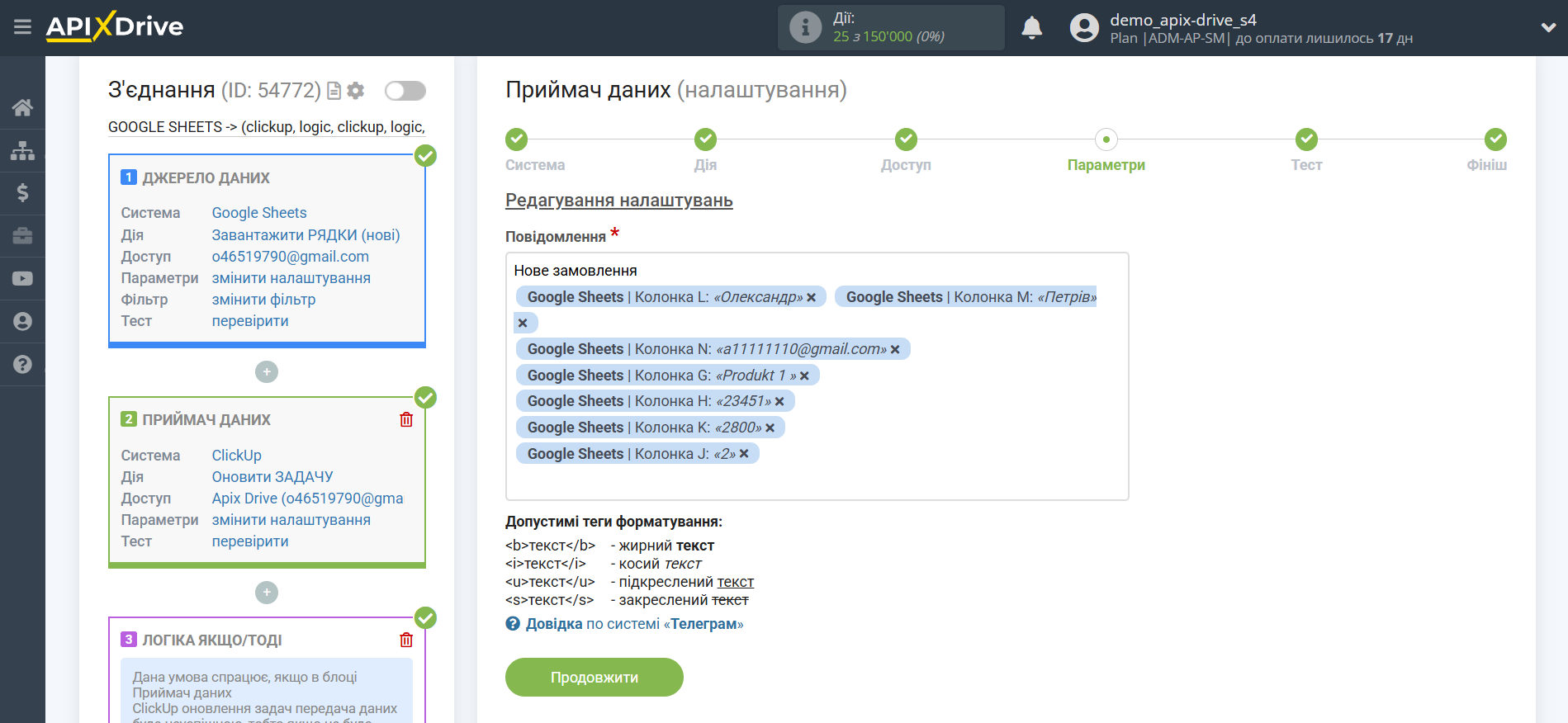The width and height of the screenshot is (1568, 723).
Task: Open notifications bell
Action: point(1031,28)
